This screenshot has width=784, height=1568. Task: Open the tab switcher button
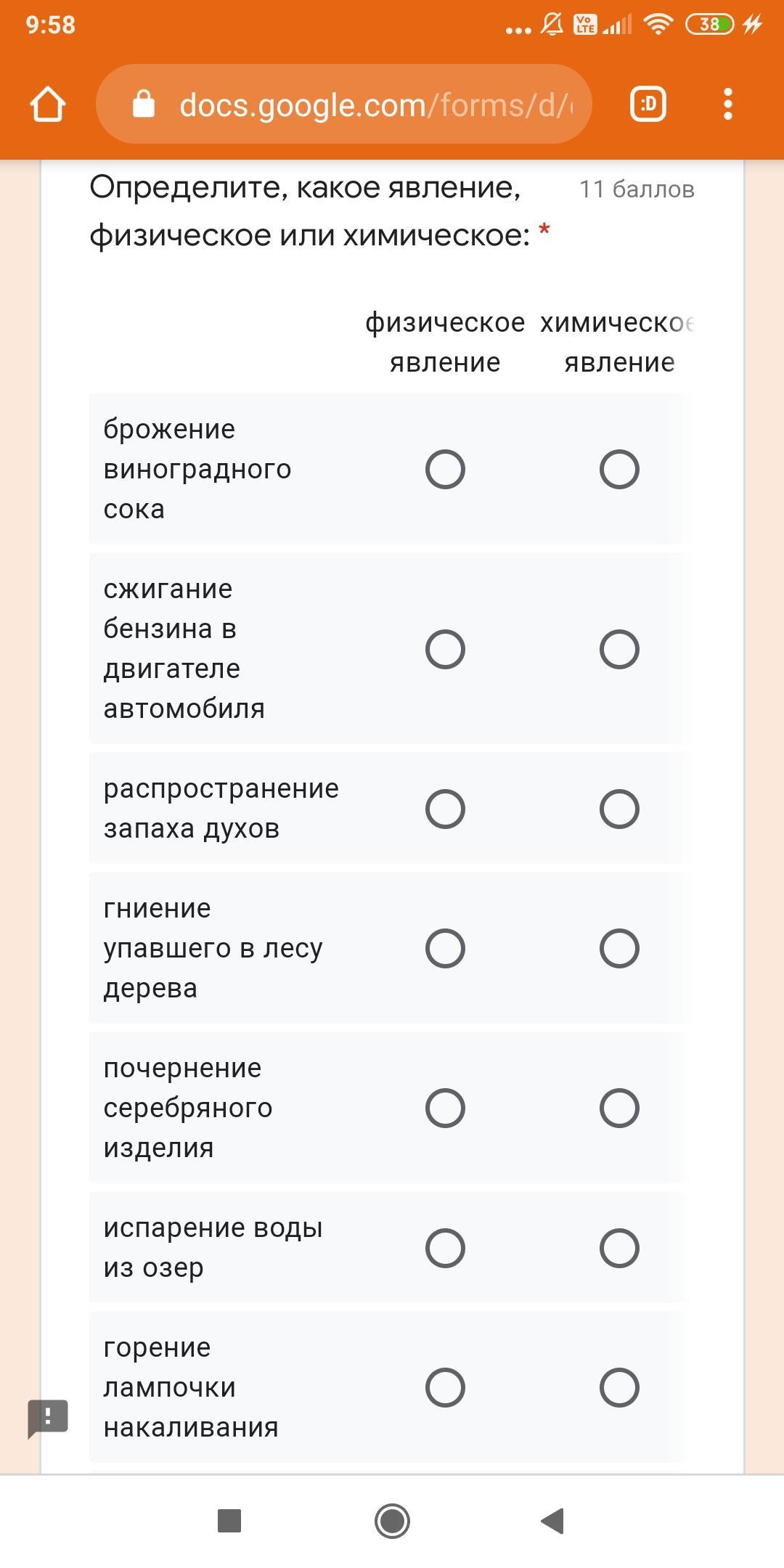coord(648,105)
